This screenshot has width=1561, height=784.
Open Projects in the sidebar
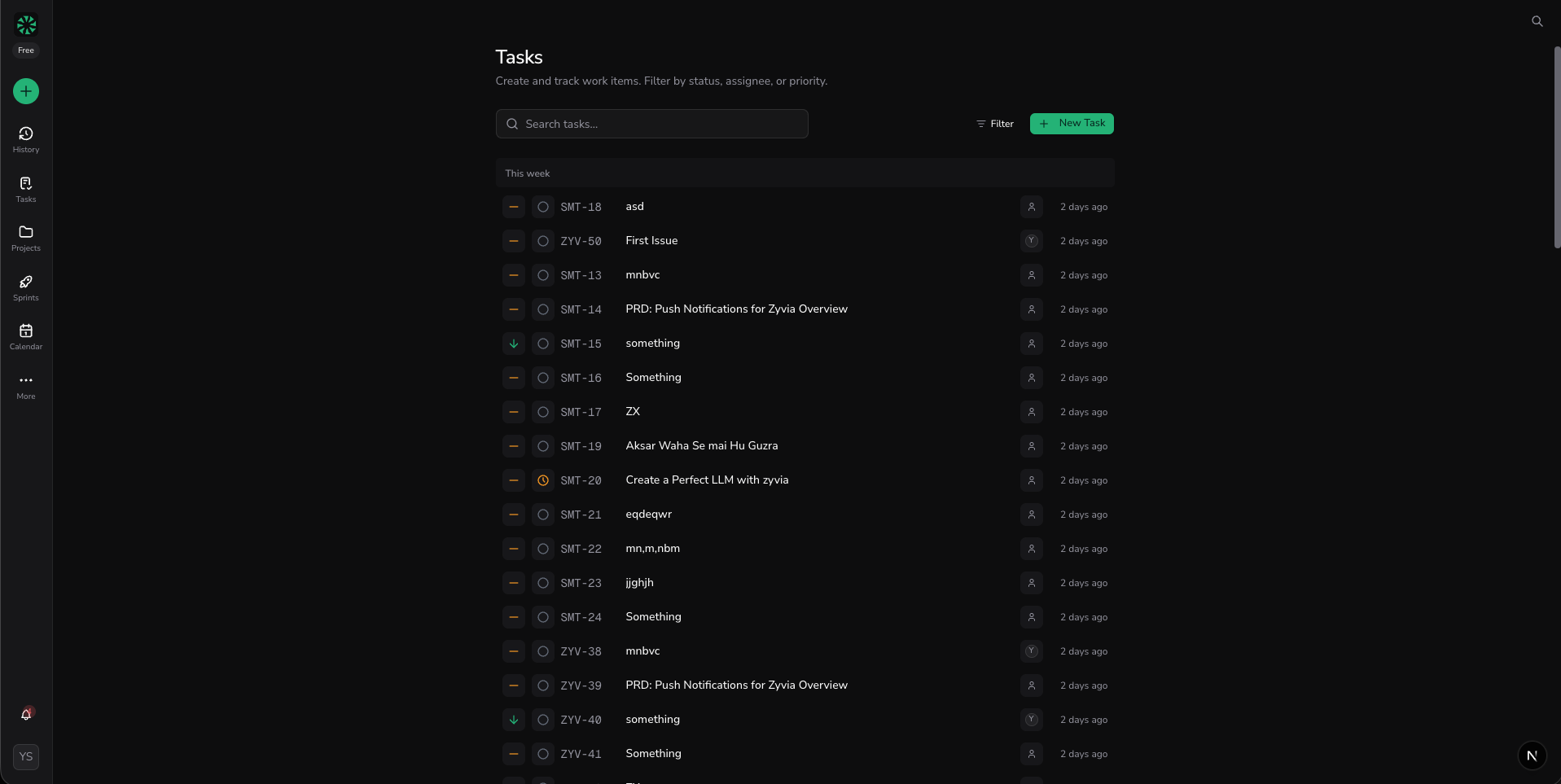click(25, 237)
